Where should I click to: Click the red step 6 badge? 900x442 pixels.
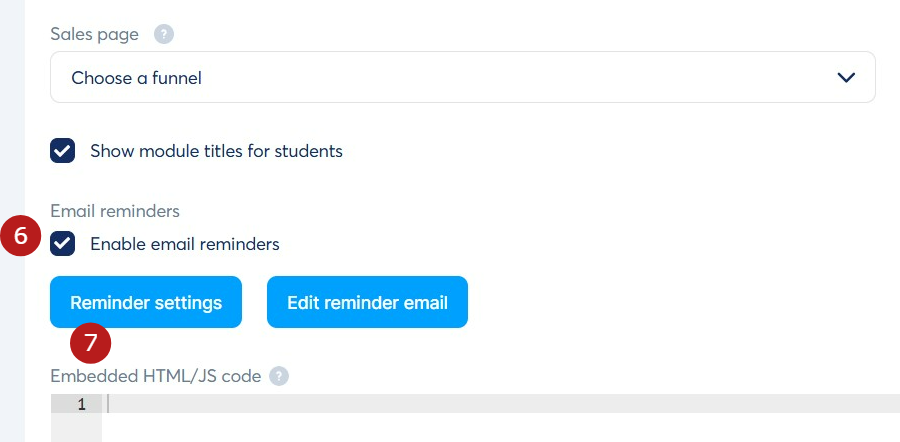[20, 238]
